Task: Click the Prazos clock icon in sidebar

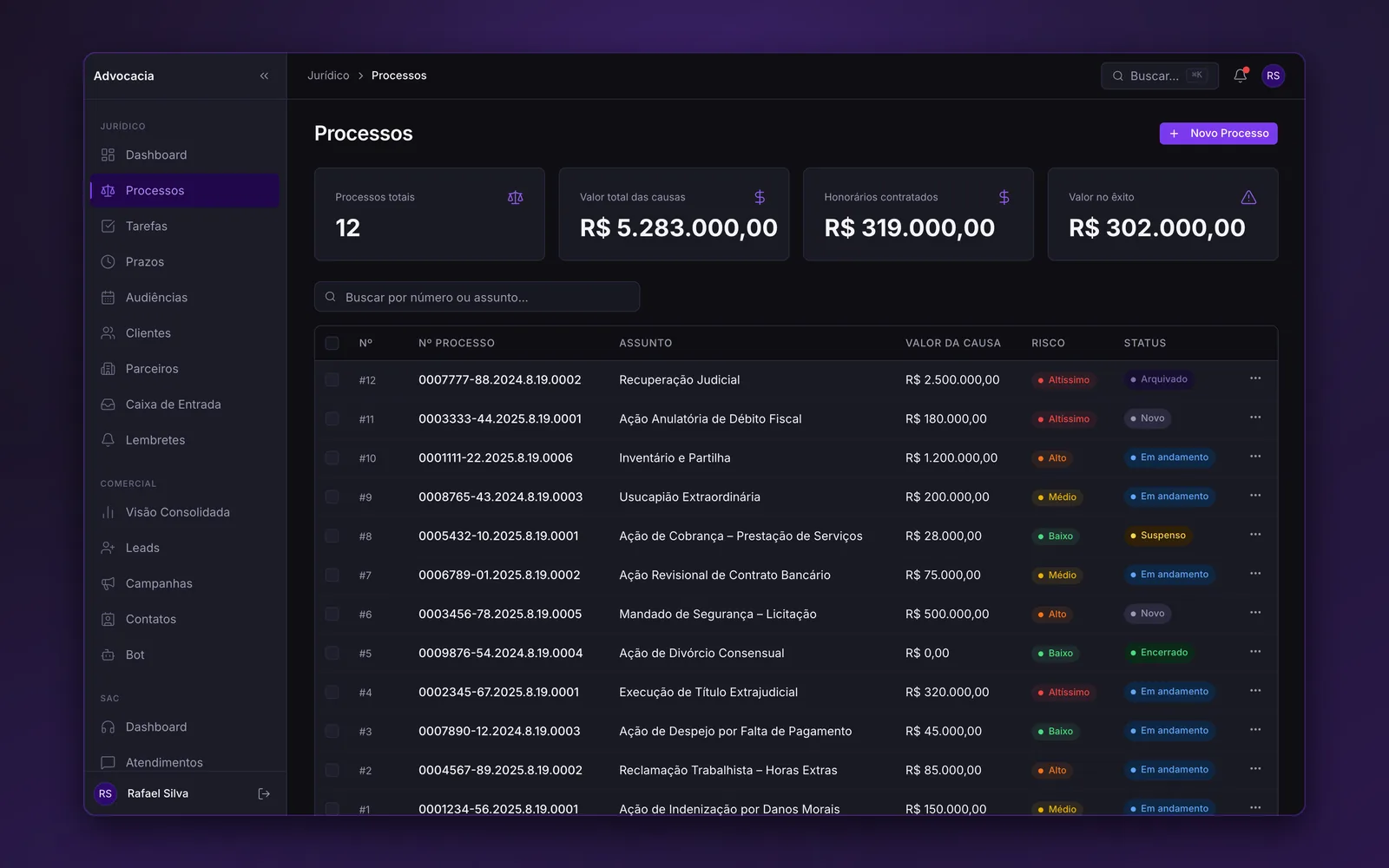Action: click(x=108, y=261)
